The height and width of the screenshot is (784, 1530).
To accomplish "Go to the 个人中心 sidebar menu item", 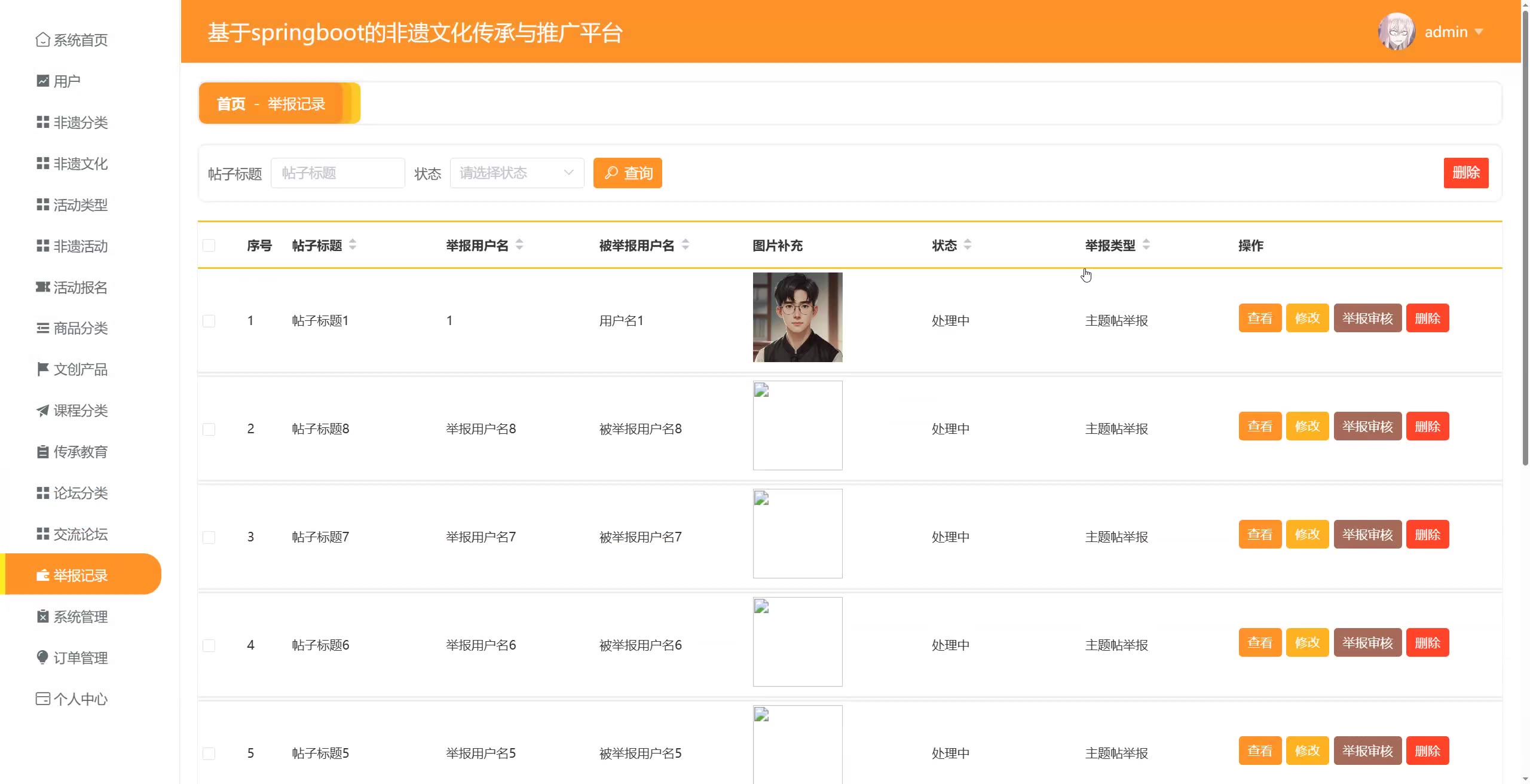I will [x=80, y=699].
